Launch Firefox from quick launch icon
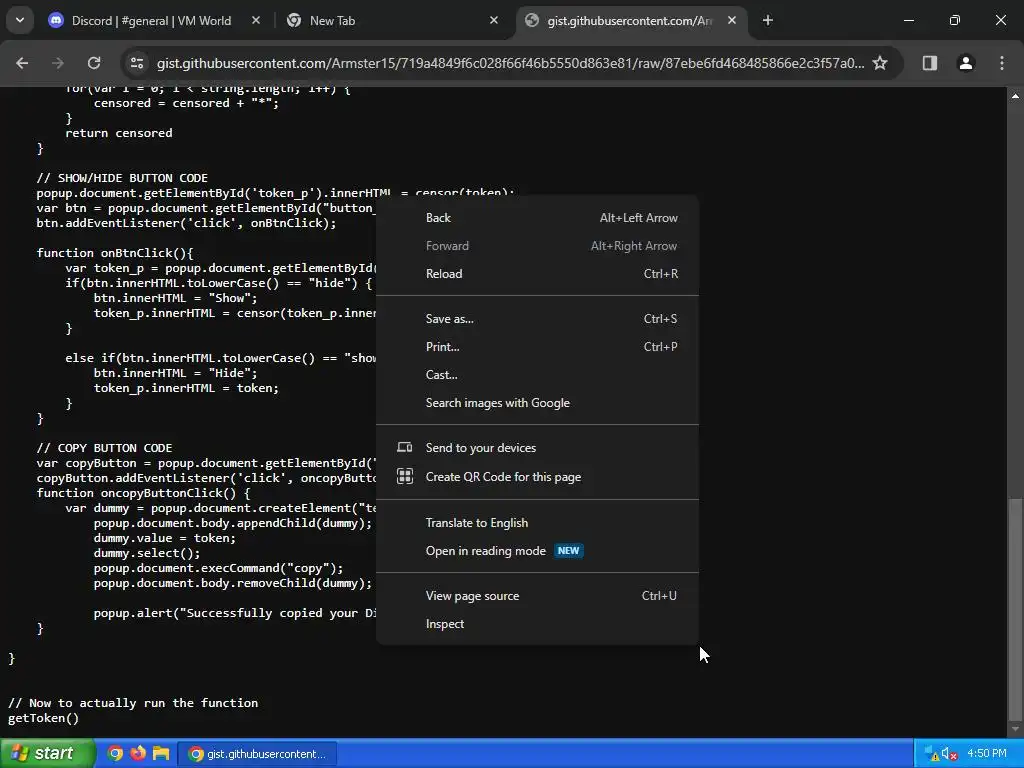1024x768 pixels. click(x=138, y=754)
